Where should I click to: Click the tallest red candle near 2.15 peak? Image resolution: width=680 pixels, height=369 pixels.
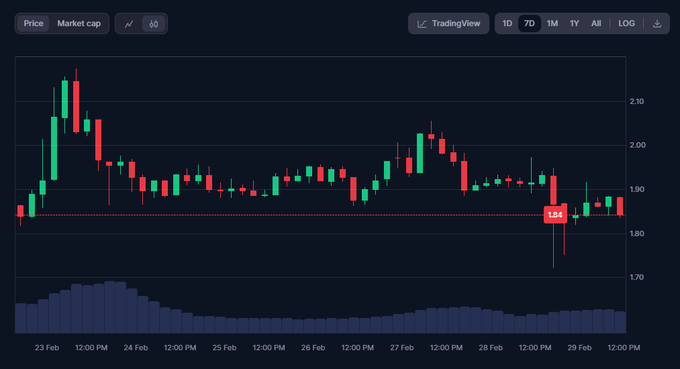(x=76, y=107)
